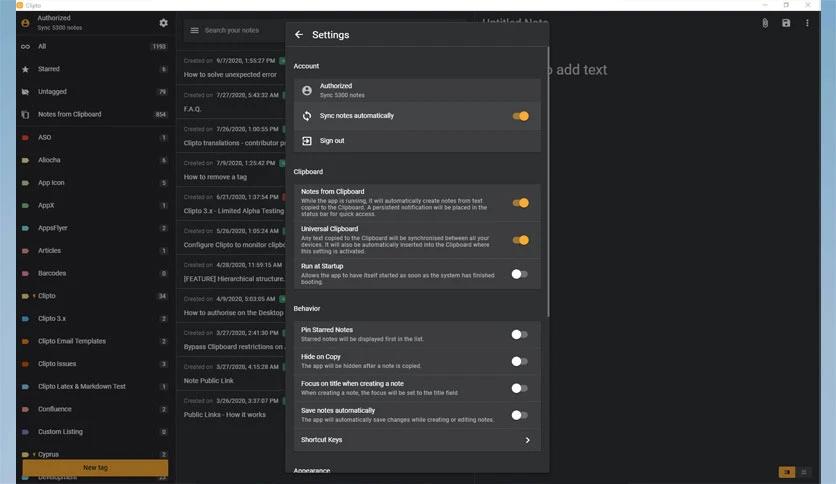Open the three-dot note options menu
This screenshot has height=484, width=836.
[807, 23]
